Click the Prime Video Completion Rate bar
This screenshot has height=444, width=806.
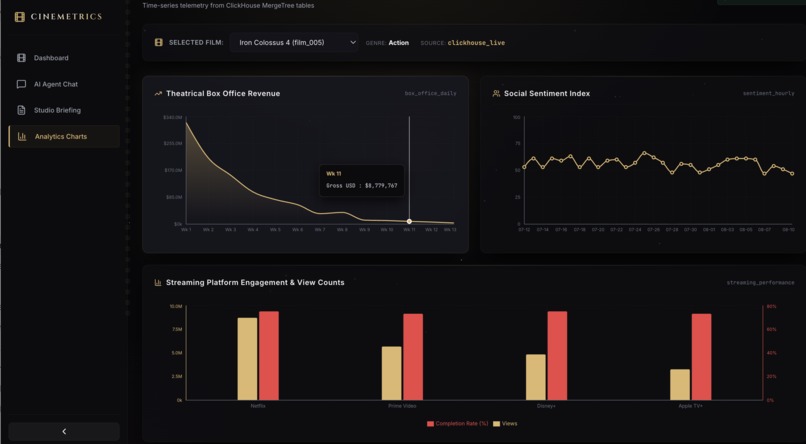[x=413, y=357]
